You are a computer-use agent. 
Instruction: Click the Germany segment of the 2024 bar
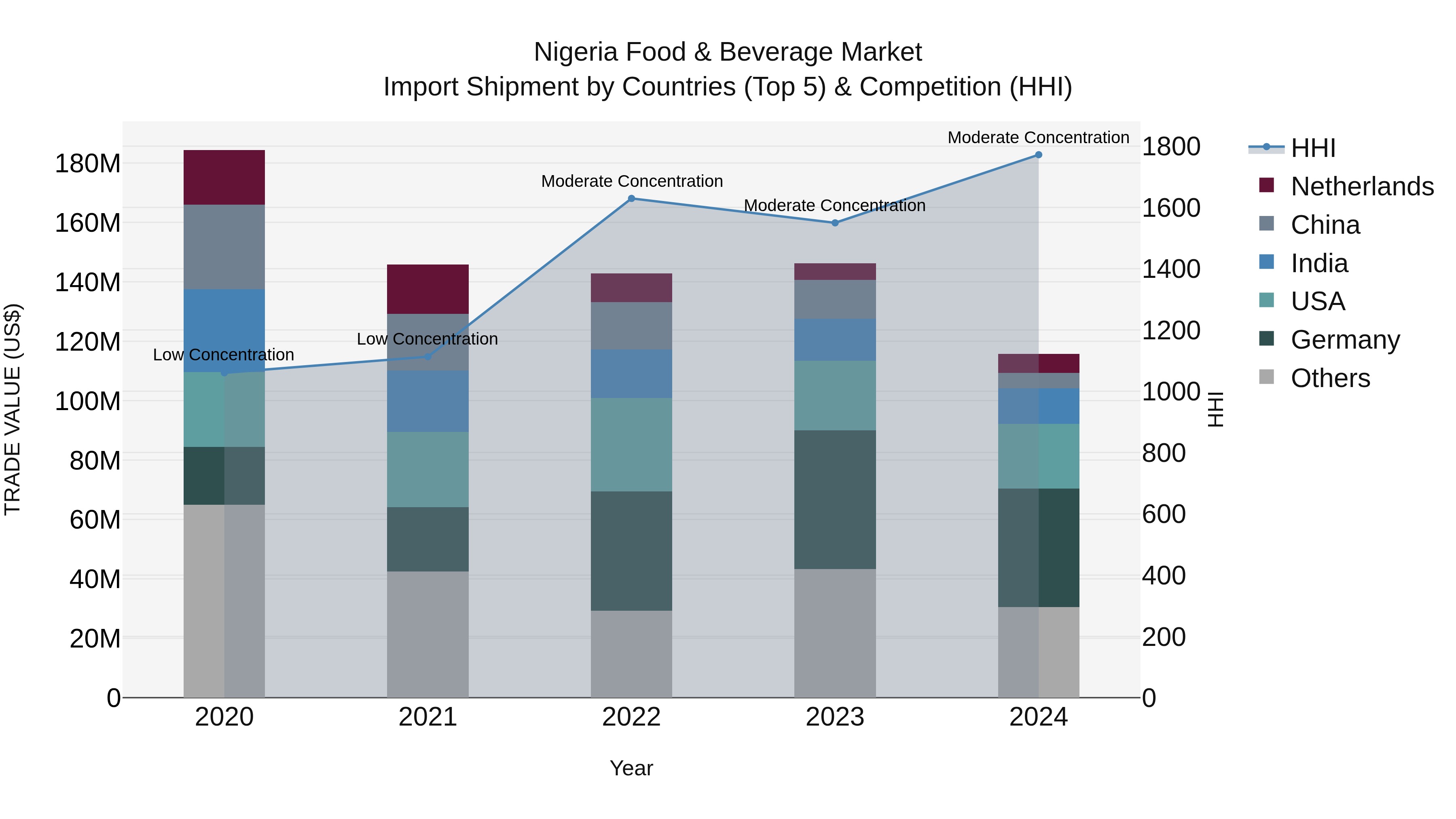pyautogui.click(x=1038, y=548)
